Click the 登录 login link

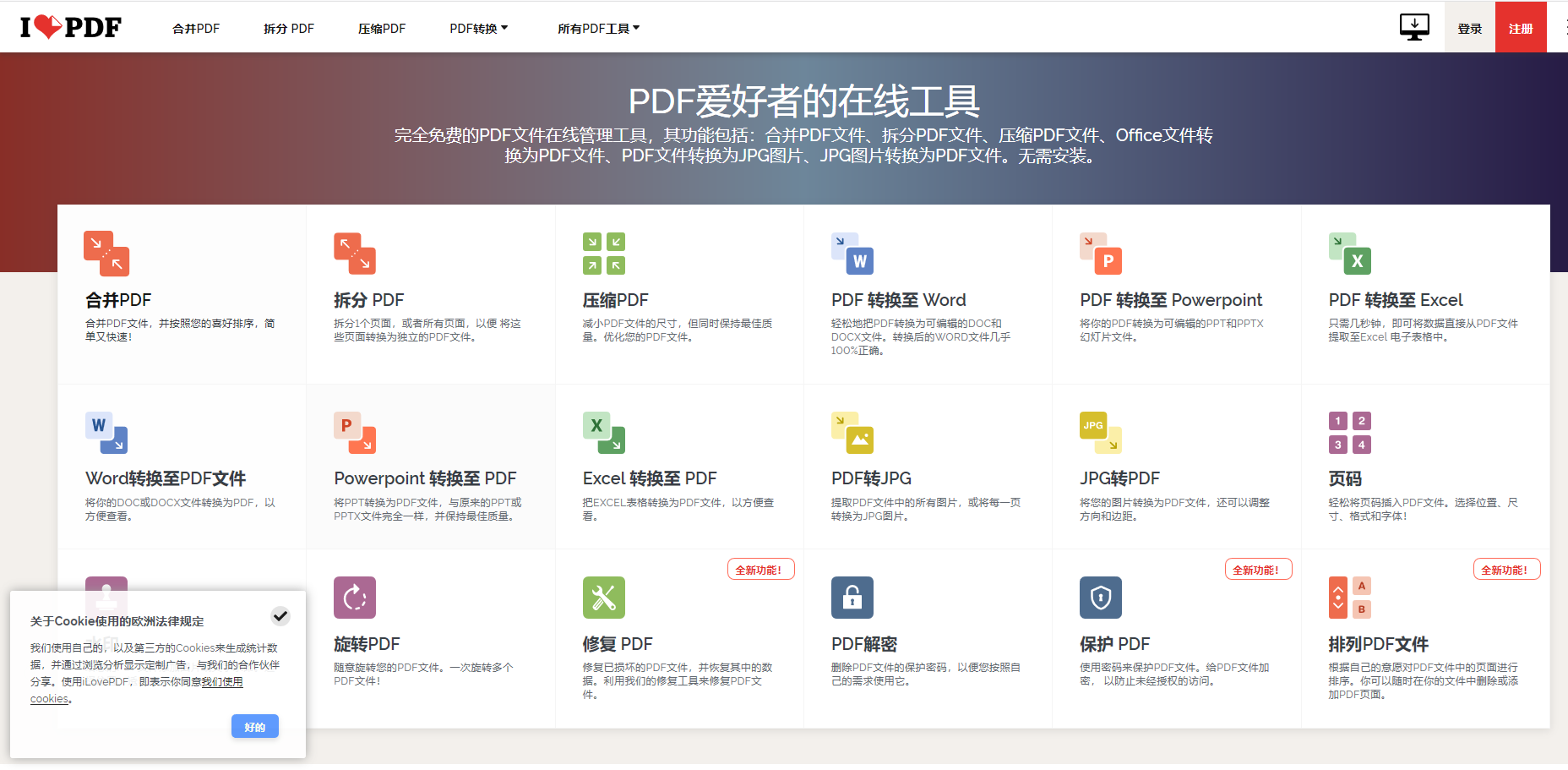[1470, 28]
